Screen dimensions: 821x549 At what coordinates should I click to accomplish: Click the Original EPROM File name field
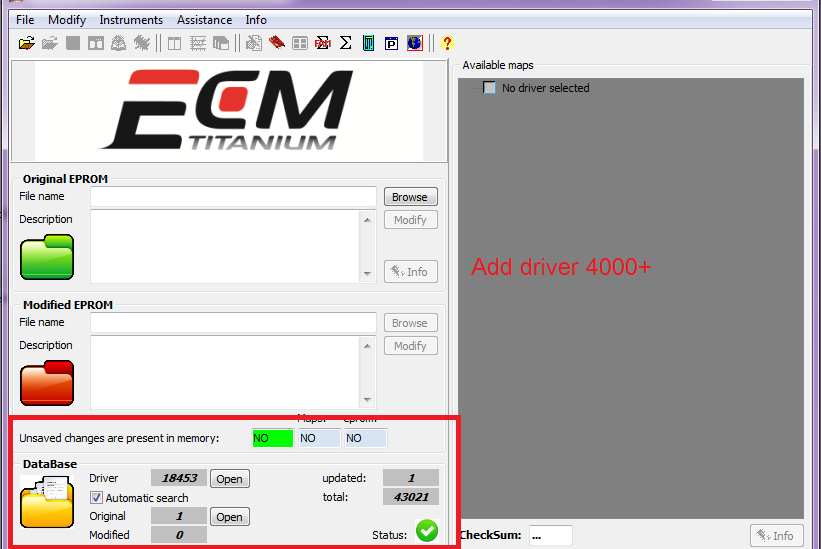(233, 197)
